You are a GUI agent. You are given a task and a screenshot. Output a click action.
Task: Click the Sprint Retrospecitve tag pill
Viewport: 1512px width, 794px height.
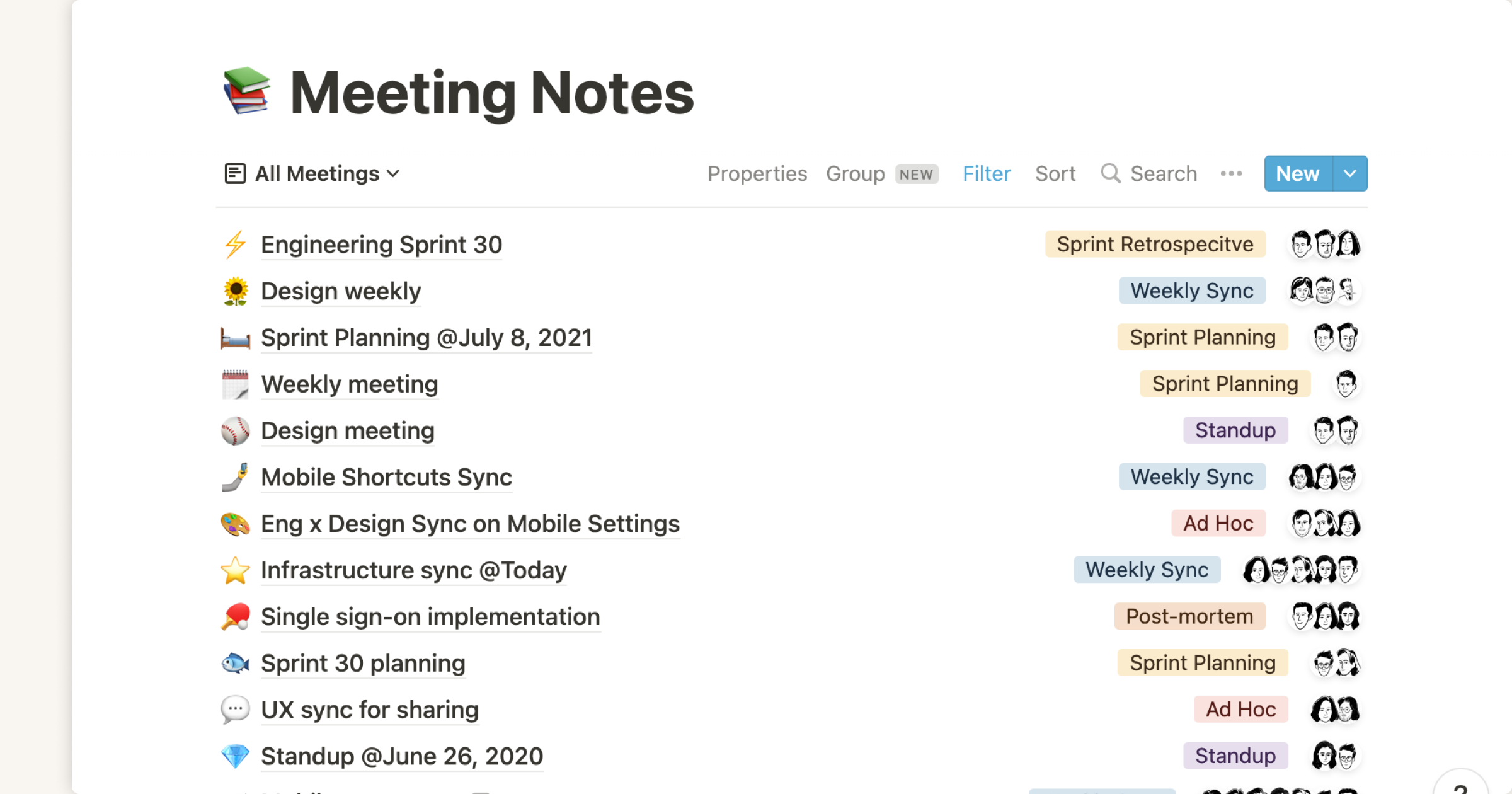tap(1155, 245)
